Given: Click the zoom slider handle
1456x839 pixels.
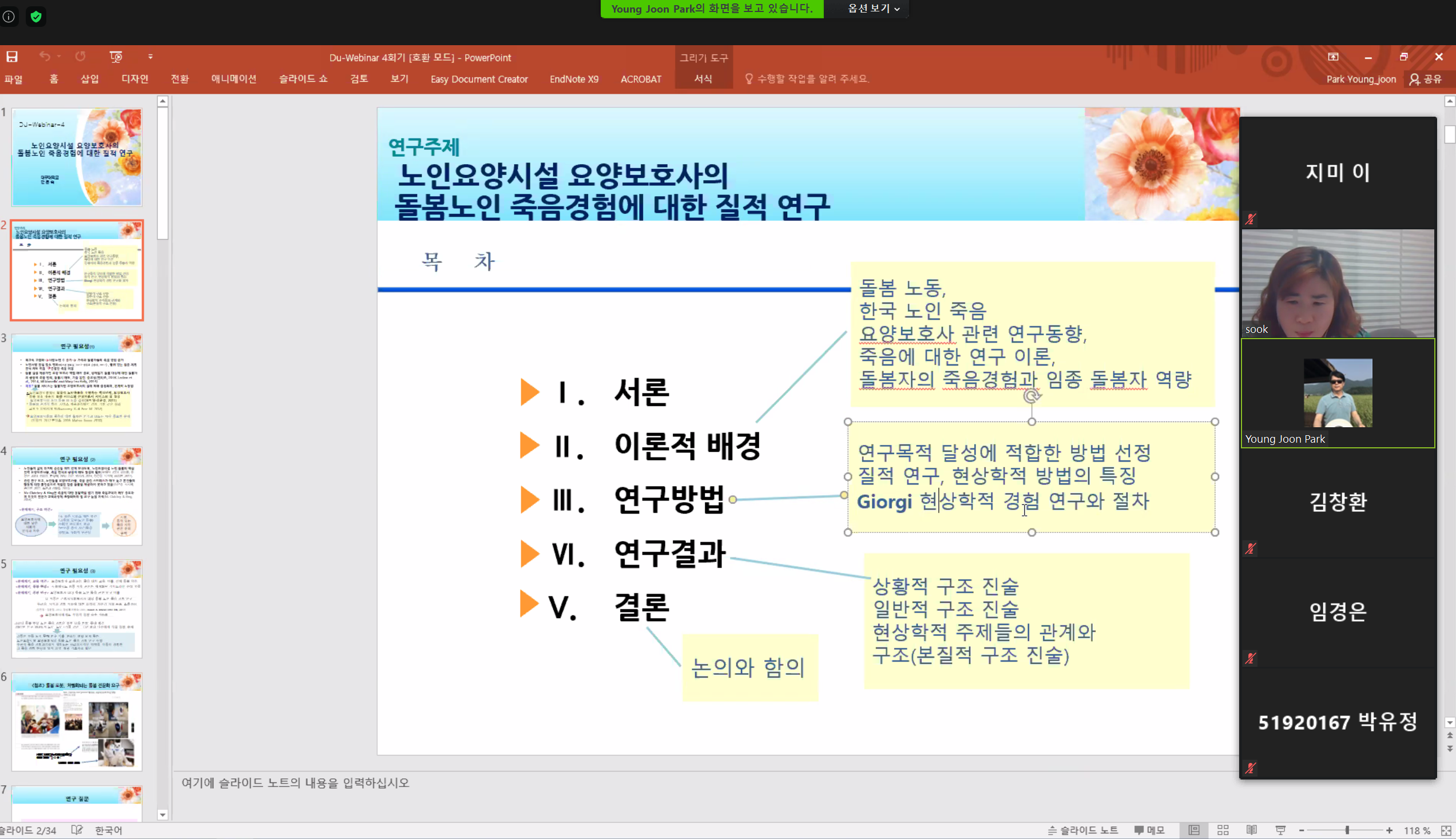Looking at the screenshot, I should point(1347,830).
